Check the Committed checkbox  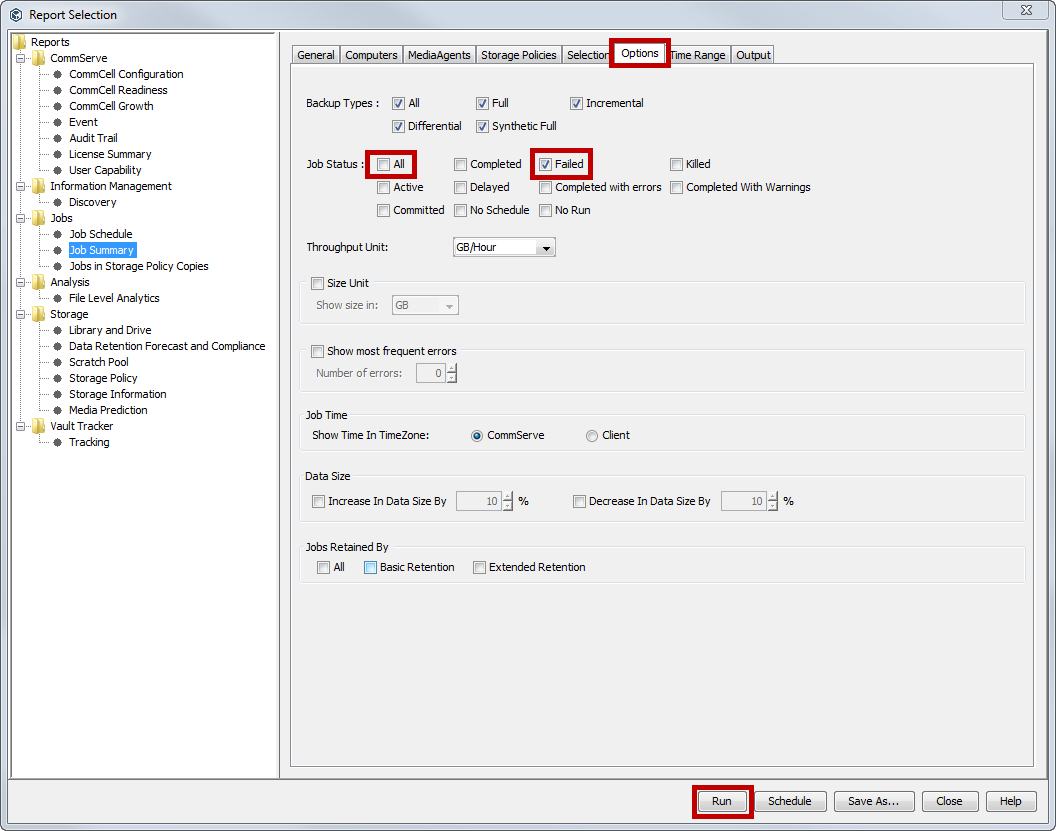pyautogui.click(x=384, y=211)
